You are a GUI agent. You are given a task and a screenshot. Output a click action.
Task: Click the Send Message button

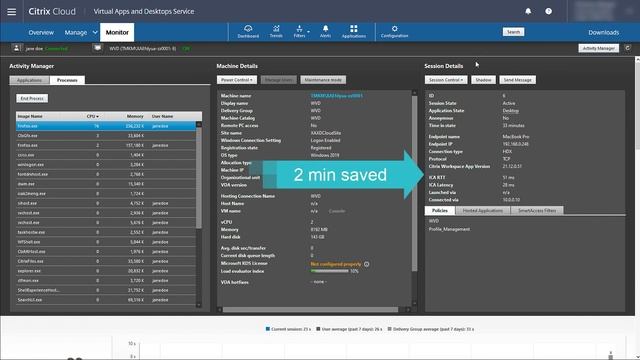pos(518,80)
